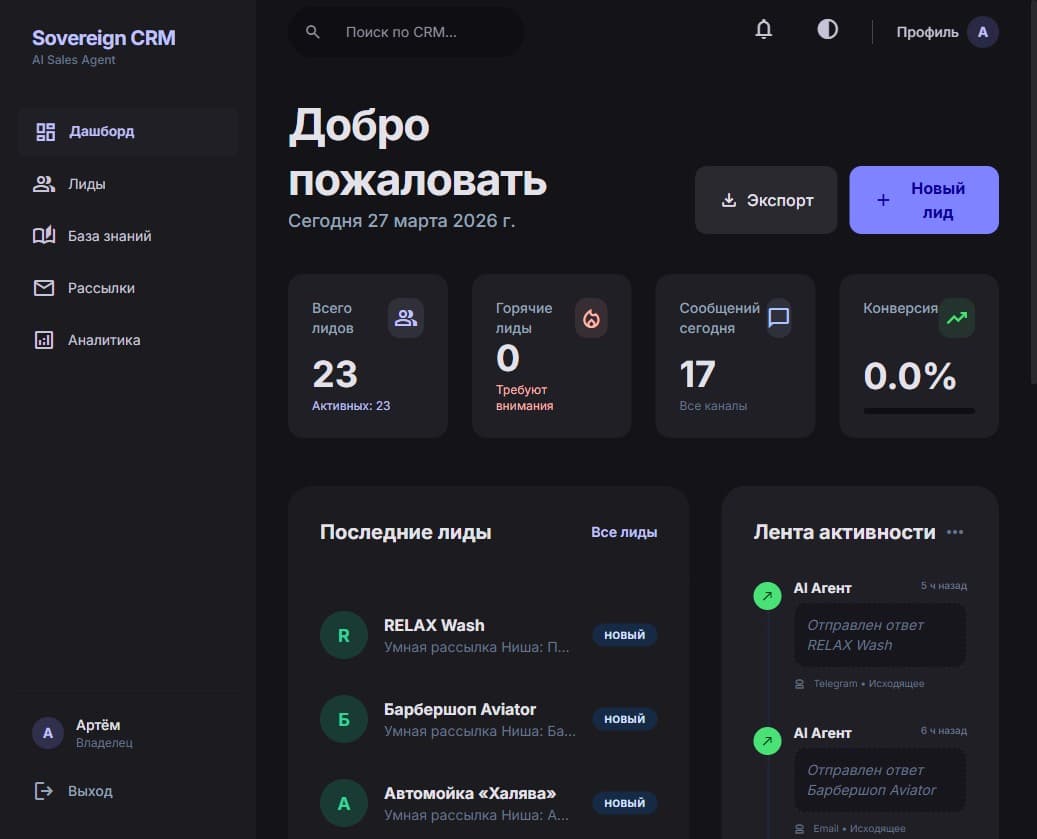Click the Барбершоп Aviator avatar Б

click(x=344, y=719)
